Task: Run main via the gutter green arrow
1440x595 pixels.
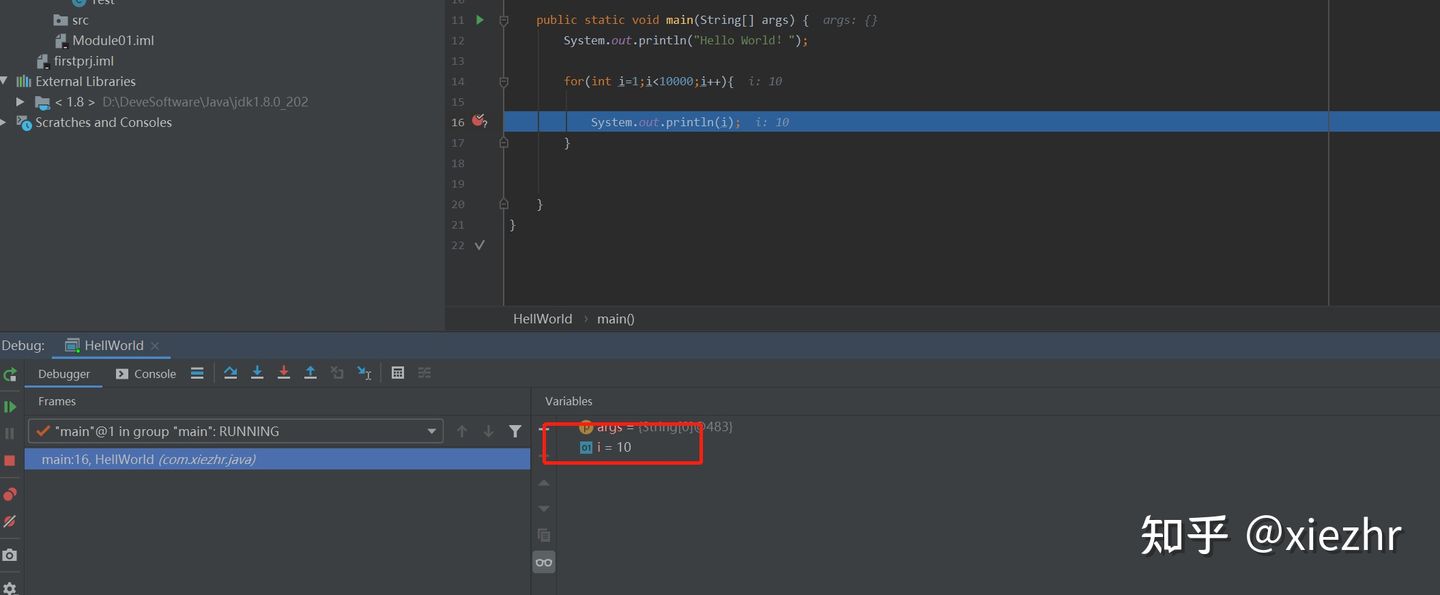Action: (479, 19)
